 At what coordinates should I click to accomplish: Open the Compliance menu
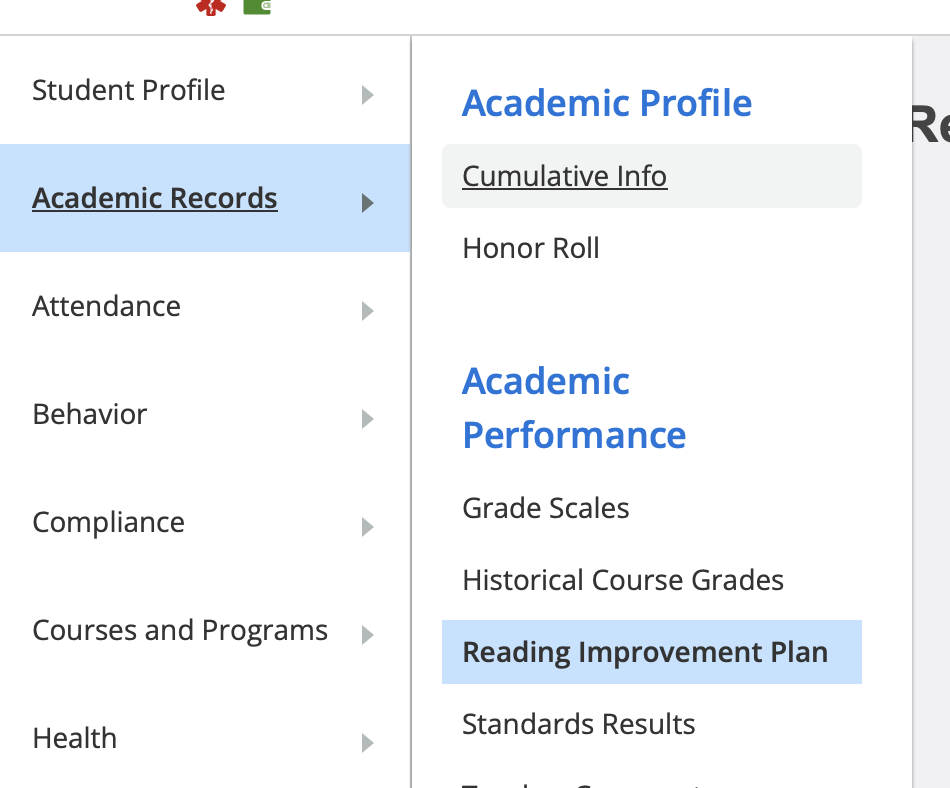coord(108,522)
